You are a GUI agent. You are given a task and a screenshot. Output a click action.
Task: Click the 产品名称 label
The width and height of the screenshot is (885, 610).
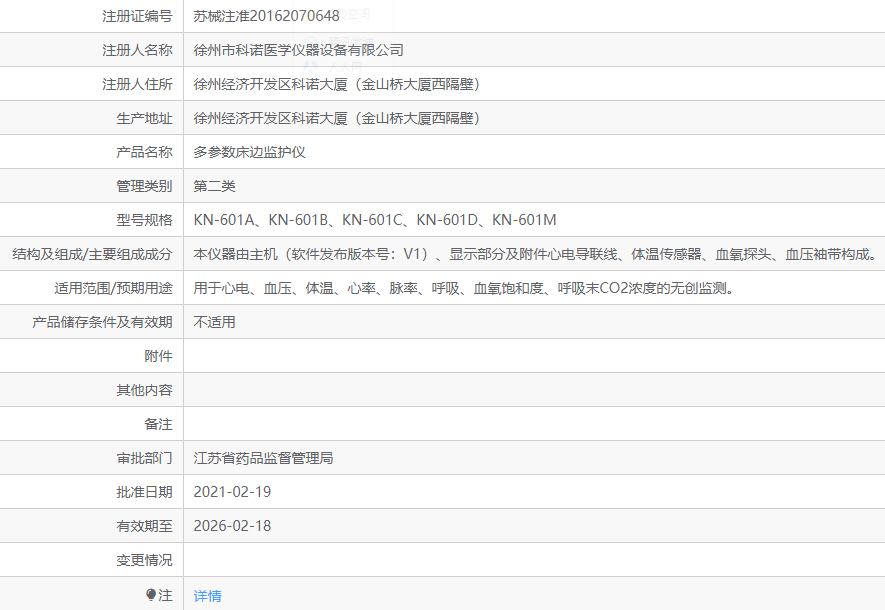pos(144,152)
